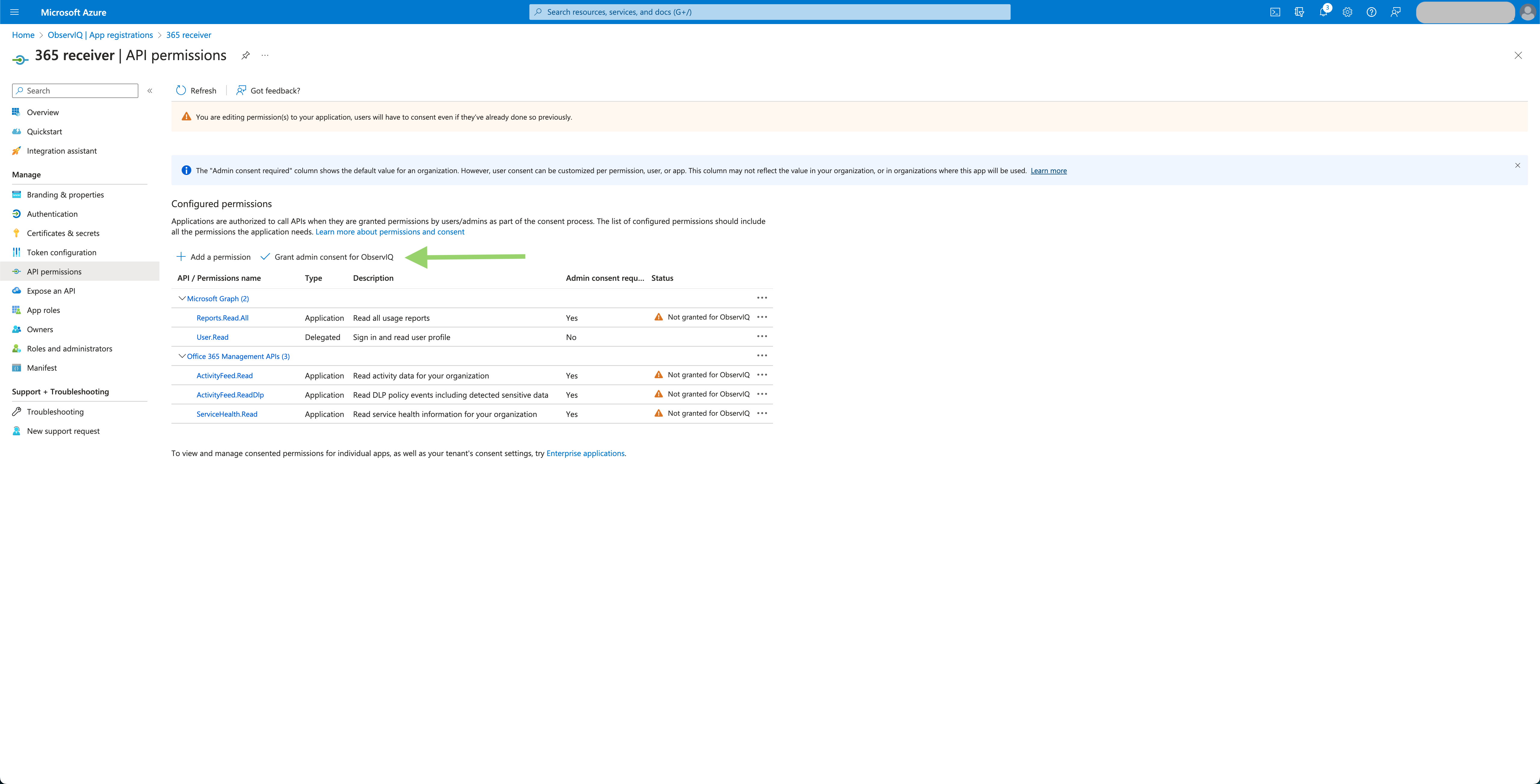This screenshot has width=1540, height=784.
Task: Open Roles and administrators page
Action: pos(69,348)
